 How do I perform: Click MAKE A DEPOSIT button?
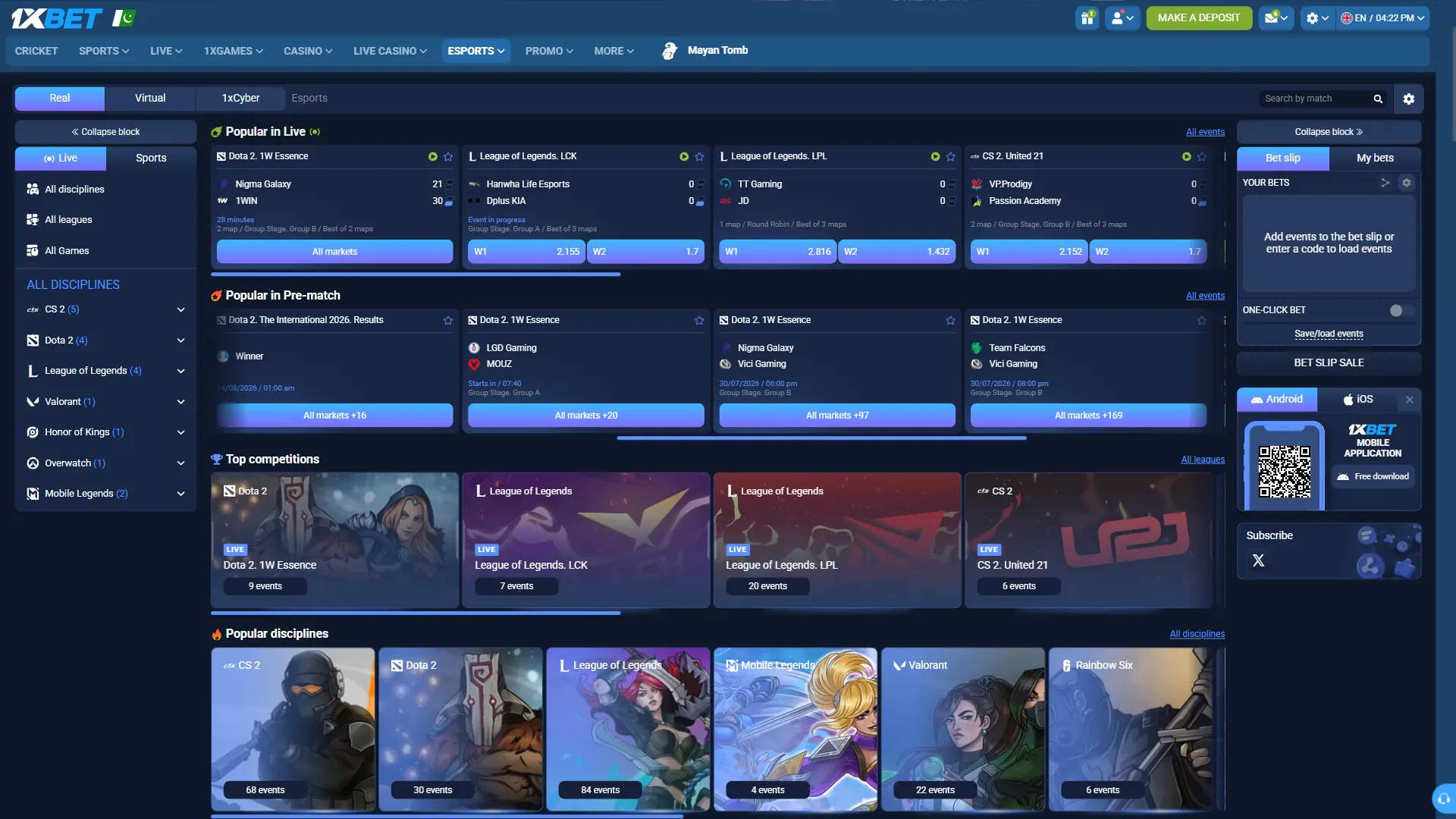1199,18
